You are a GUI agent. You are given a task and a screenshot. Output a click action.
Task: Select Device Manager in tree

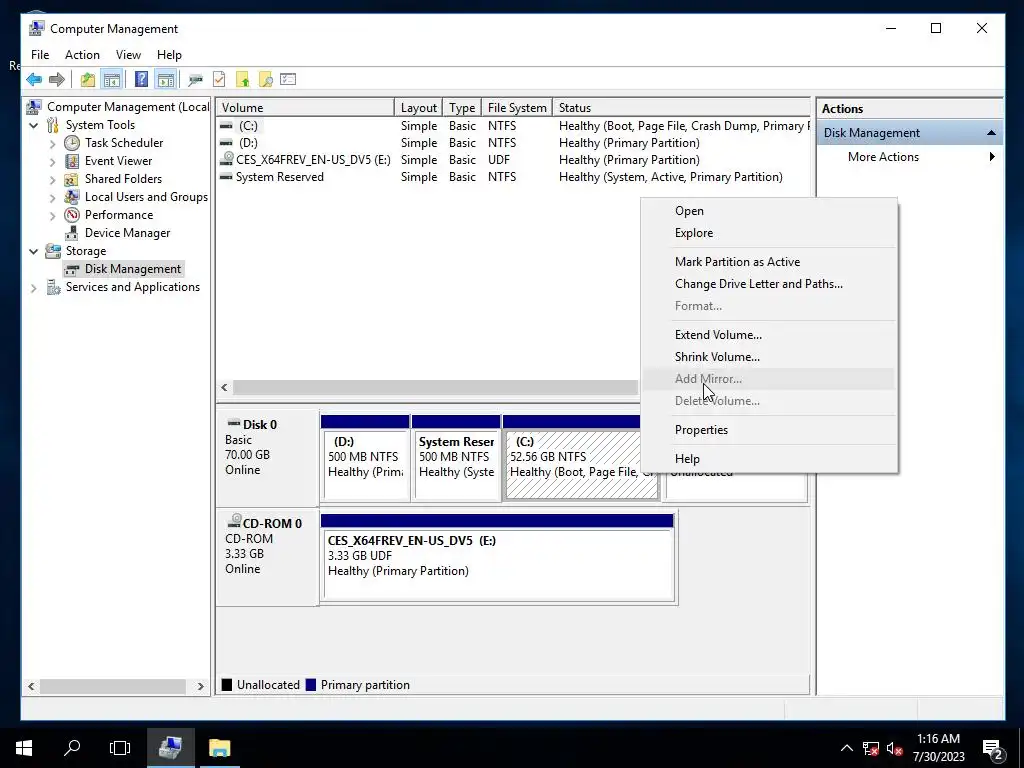point(127,233)
